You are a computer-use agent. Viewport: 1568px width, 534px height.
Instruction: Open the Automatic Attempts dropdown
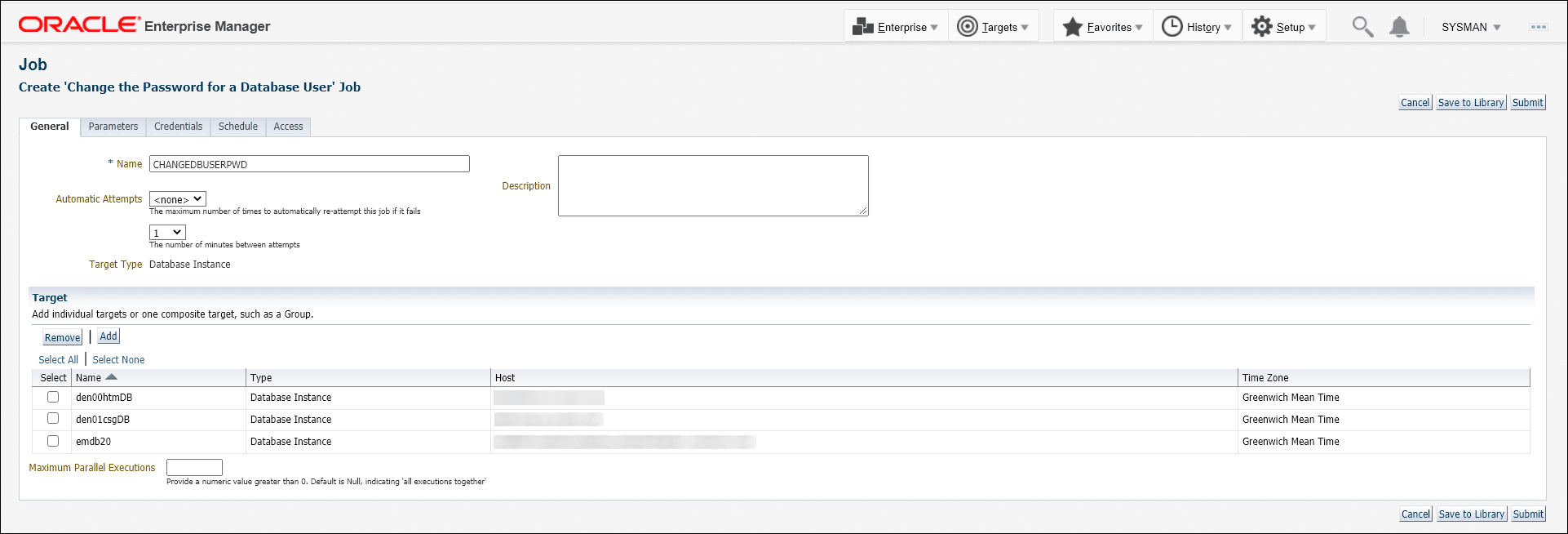[178, 199]
